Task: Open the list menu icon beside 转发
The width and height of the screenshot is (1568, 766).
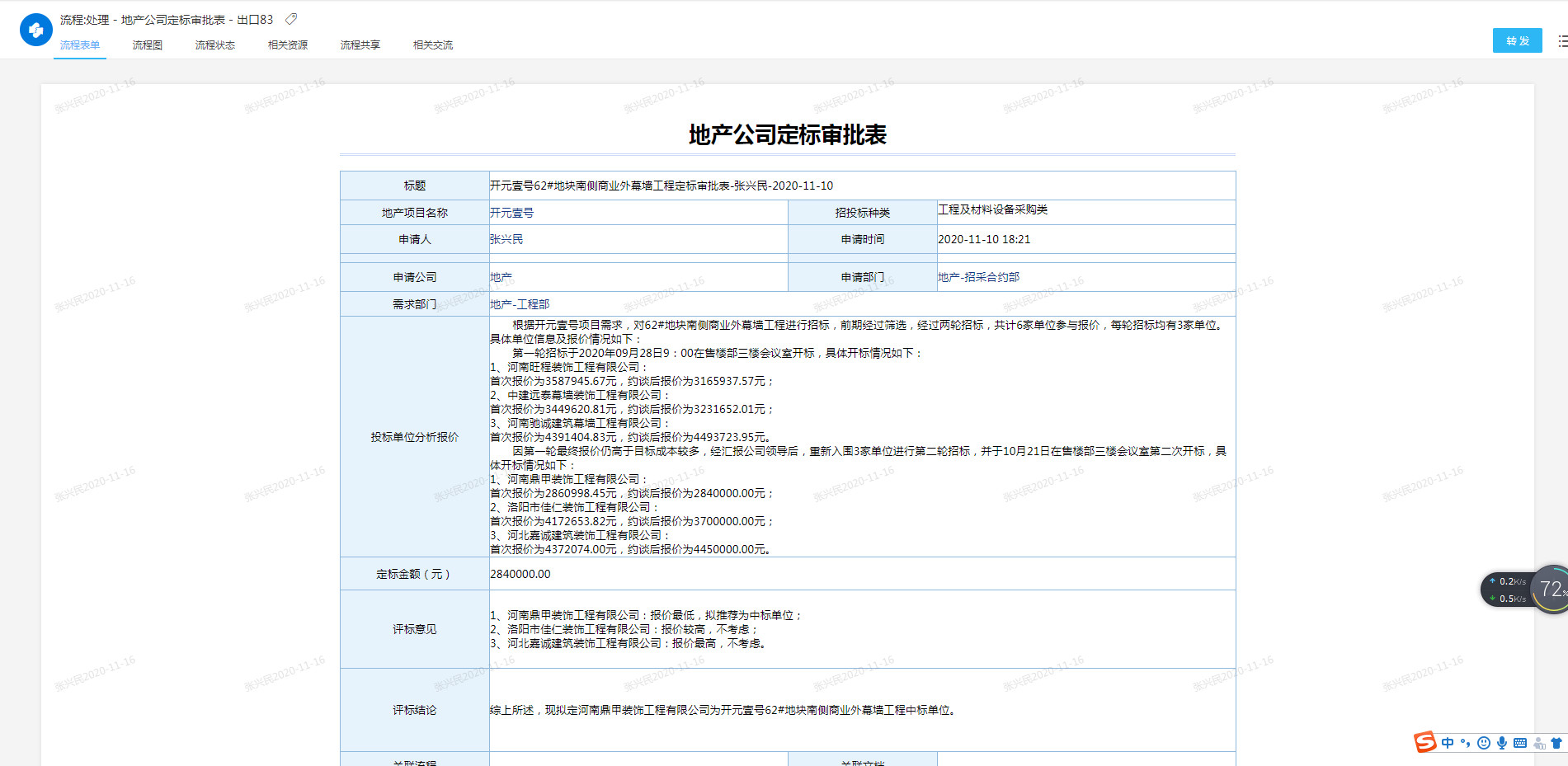Action: (1561, 40)
